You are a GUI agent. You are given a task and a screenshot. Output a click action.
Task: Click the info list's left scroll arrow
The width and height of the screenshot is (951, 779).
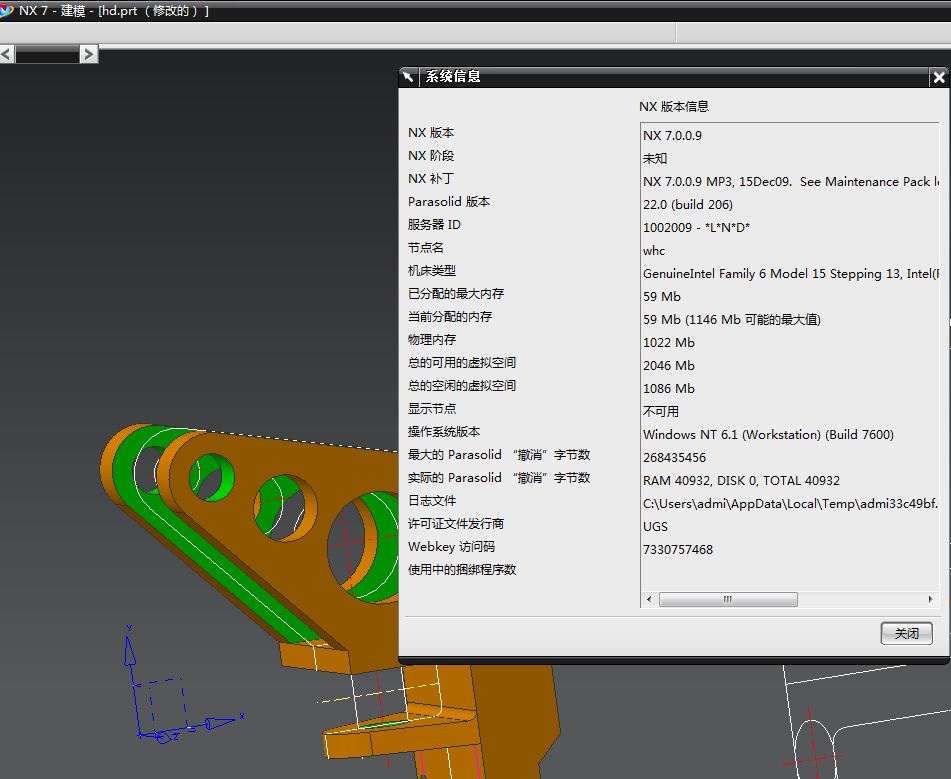click(x=649, y=599)
